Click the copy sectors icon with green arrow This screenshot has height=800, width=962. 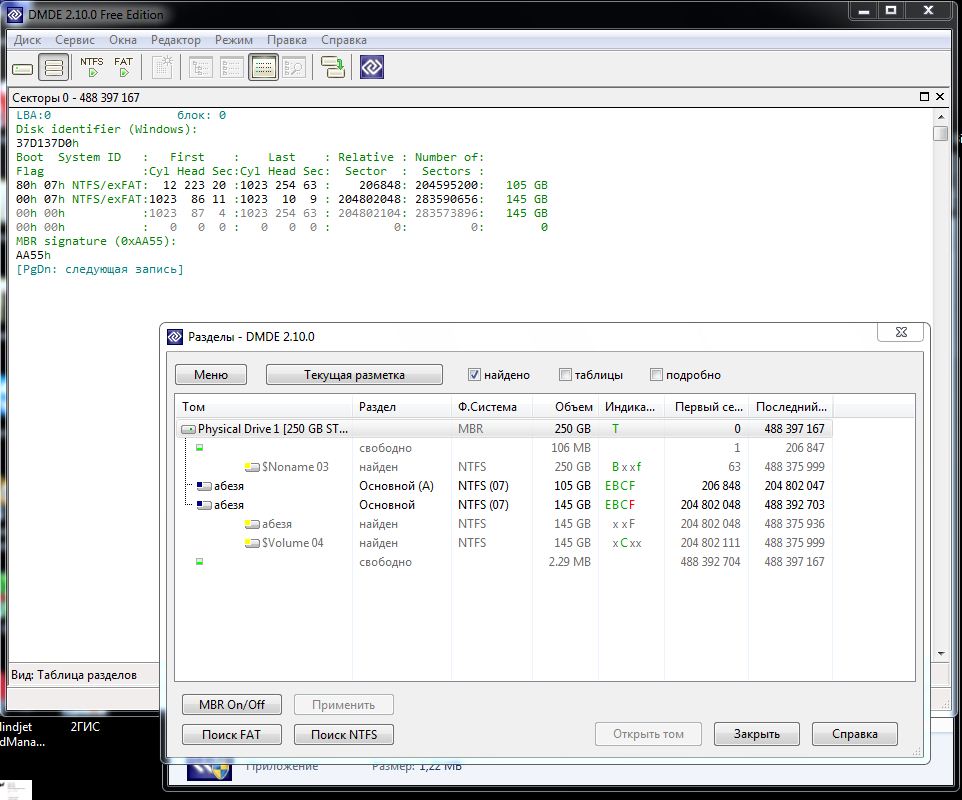[x=333, y=68]
